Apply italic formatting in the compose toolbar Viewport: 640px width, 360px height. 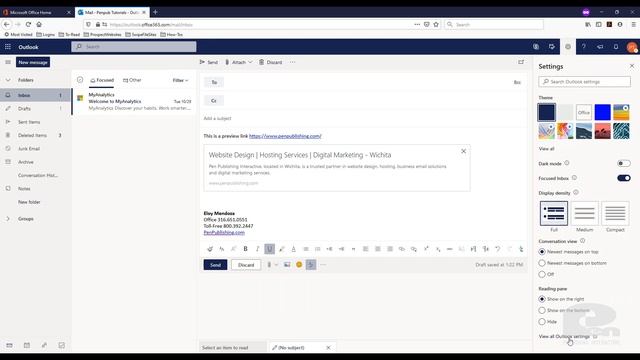[x=257, y=249]
